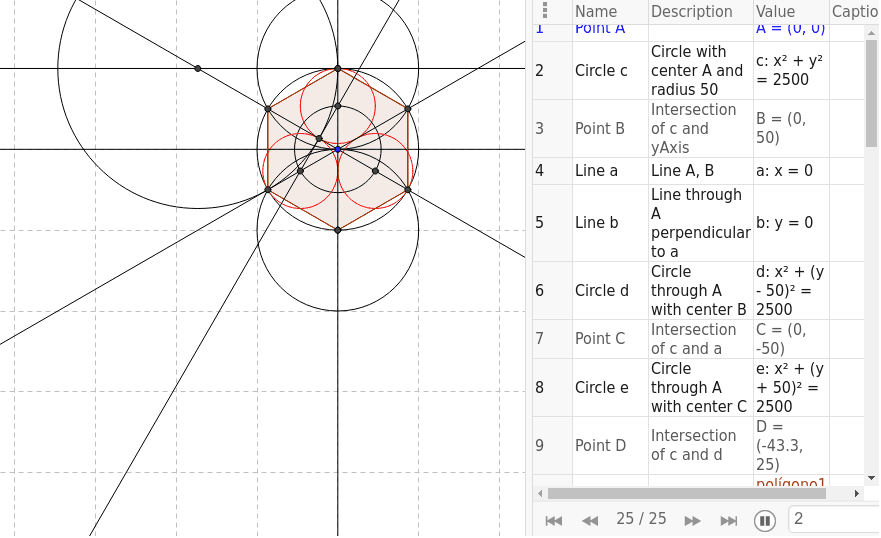881x538 pixels.
Task: Click 'Circle through A with center B' description
Action: [x=701, y=291]
